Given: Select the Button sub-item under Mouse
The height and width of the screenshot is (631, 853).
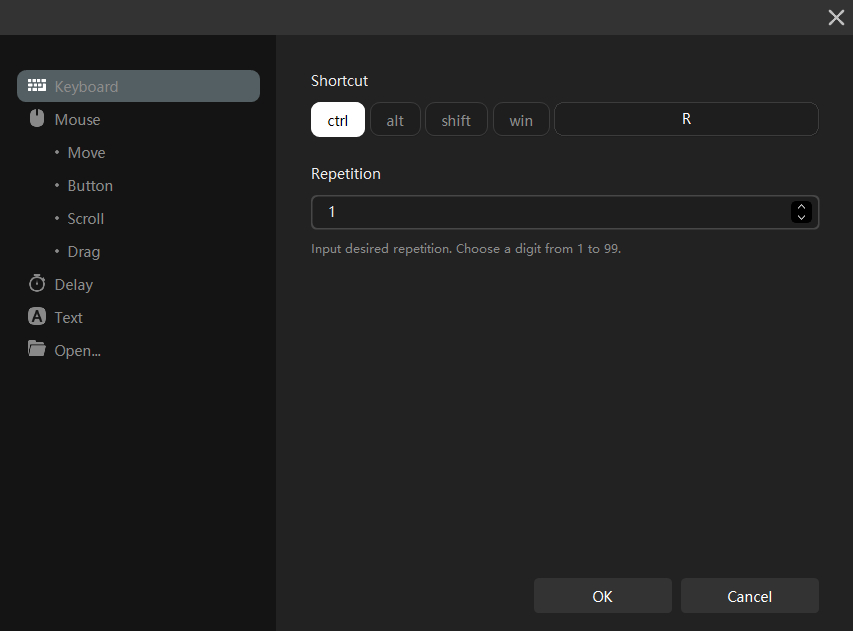Looking at the screenshot, I should point(90,186).
